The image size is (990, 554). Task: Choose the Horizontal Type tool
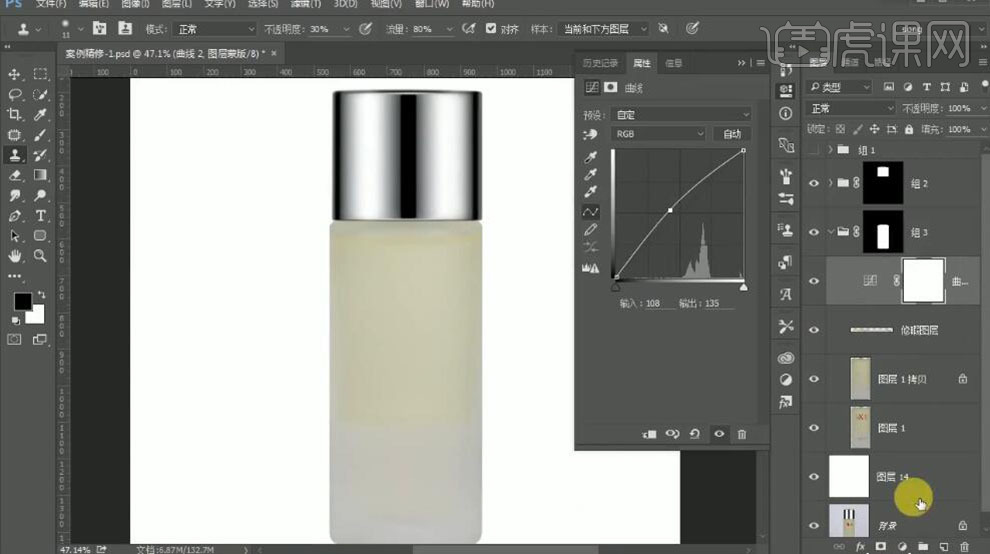coord(41,216)
